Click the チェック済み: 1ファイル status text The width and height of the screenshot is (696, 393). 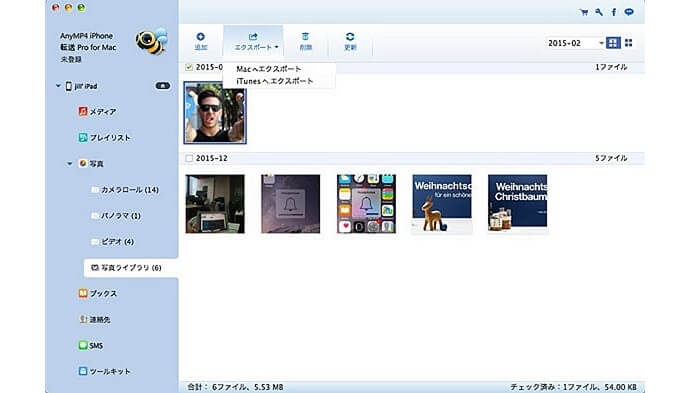573,387
